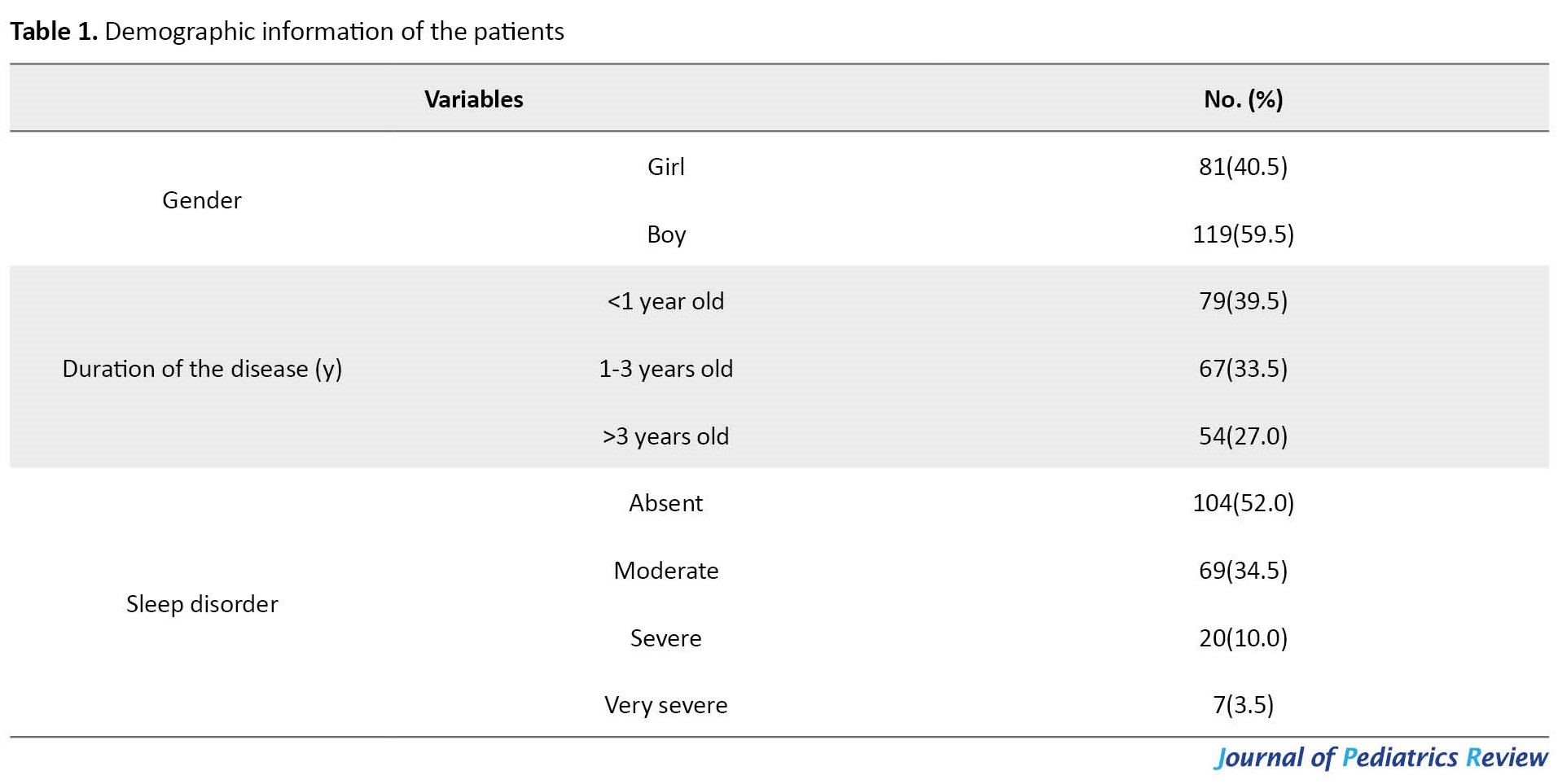Click the >3 years old cell
Image resolution: width=1558 pixels, height=784 pixels.
point(666,436)
